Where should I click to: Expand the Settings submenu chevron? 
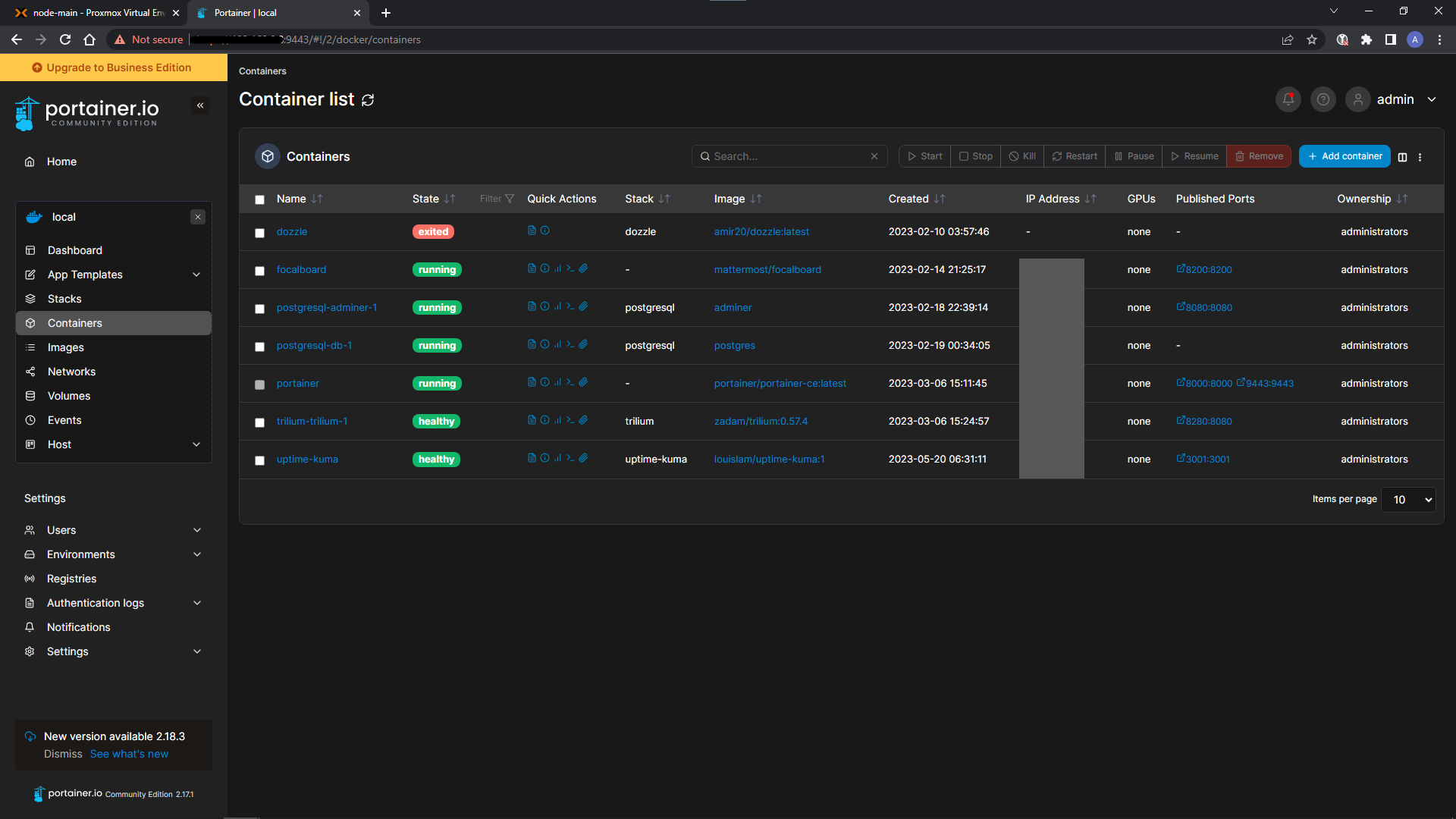(197, 651)
